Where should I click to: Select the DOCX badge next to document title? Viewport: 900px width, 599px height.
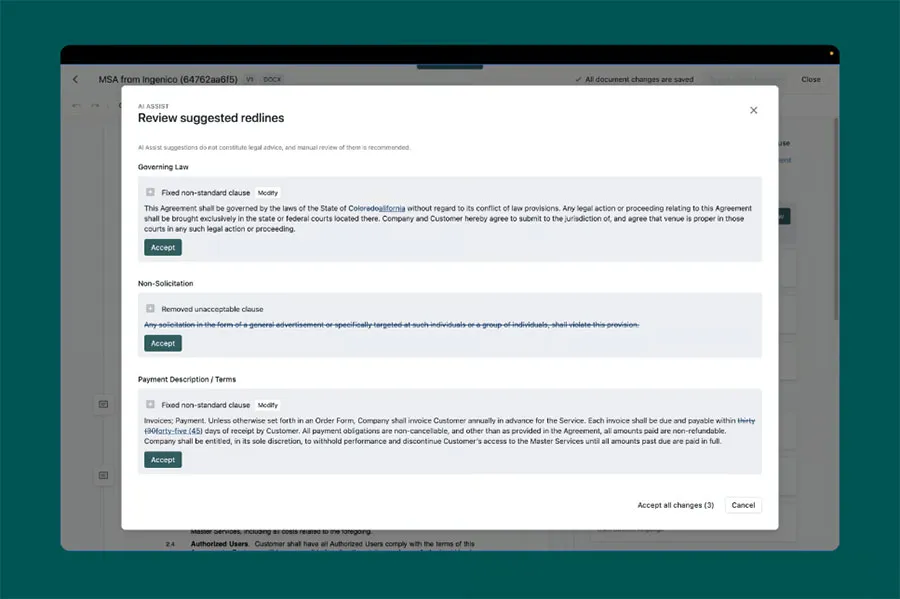point(273,79)
